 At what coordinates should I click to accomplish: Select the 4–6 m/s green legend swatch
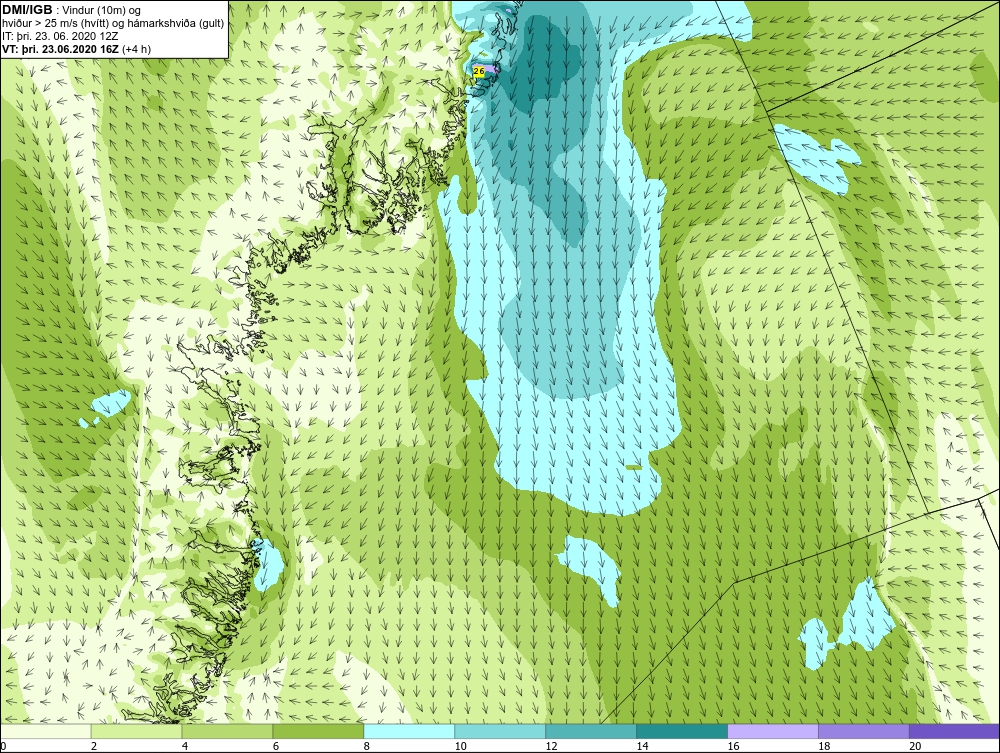[227, 731]
